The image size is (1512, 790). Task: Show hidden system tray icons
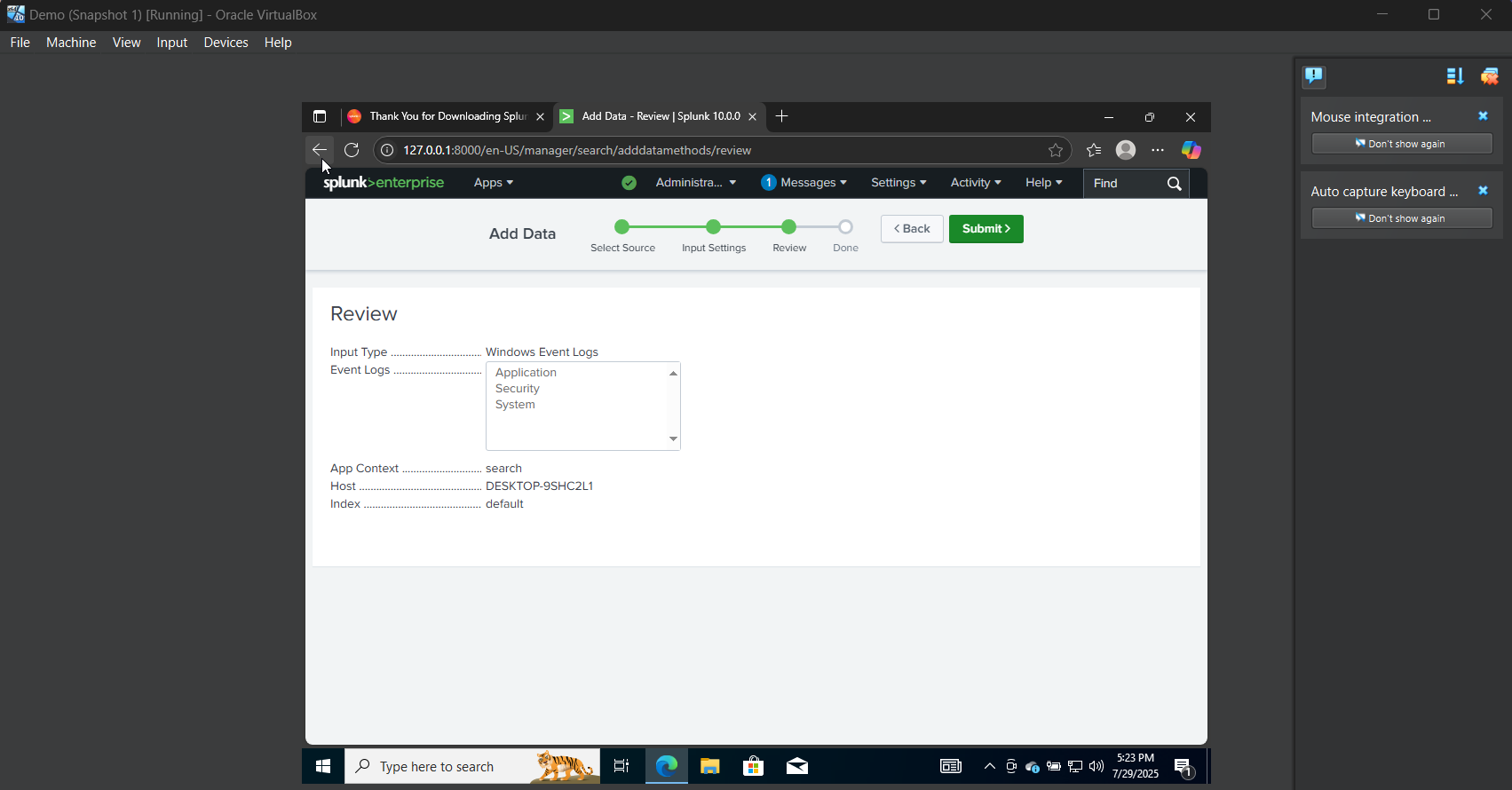point(990,766)
